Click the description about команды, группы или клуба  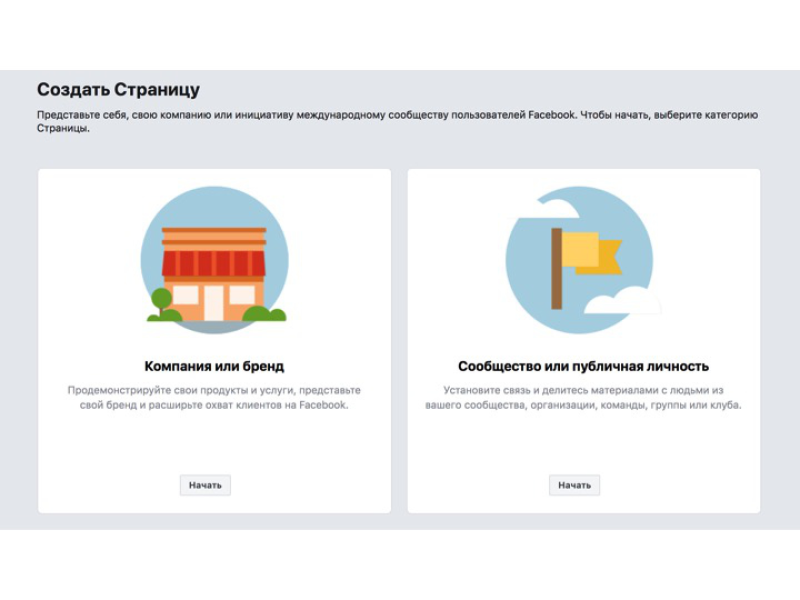583,397
